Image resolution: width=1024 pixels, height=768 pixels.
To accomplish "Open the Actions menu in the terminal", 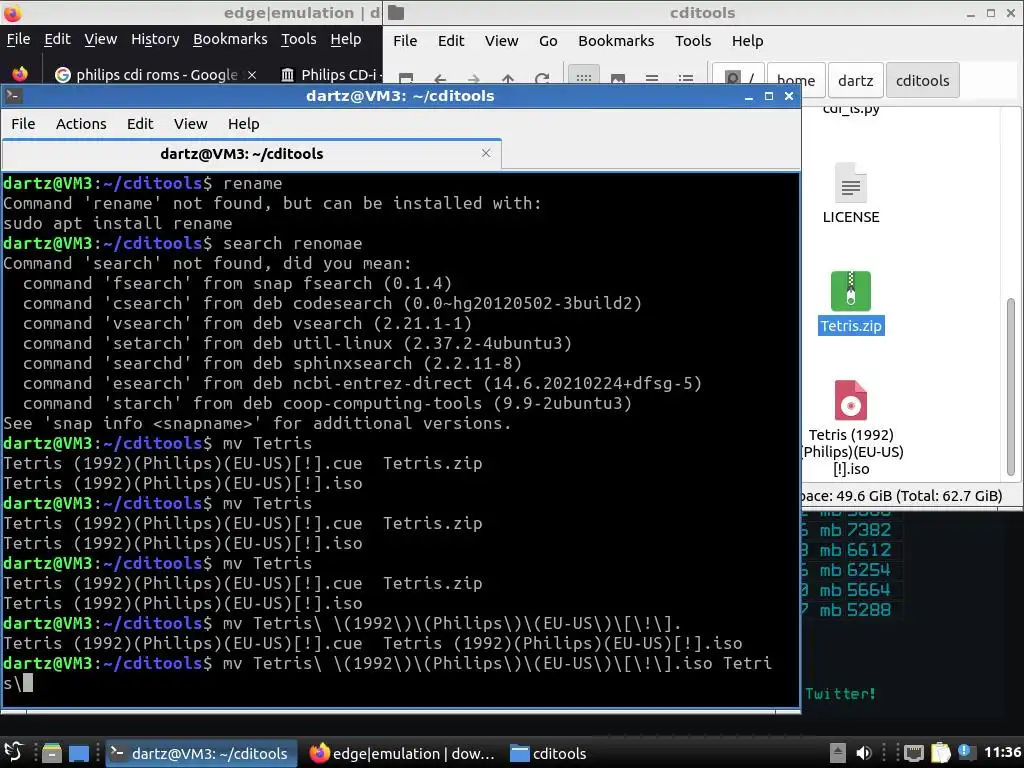I will 81,123.
